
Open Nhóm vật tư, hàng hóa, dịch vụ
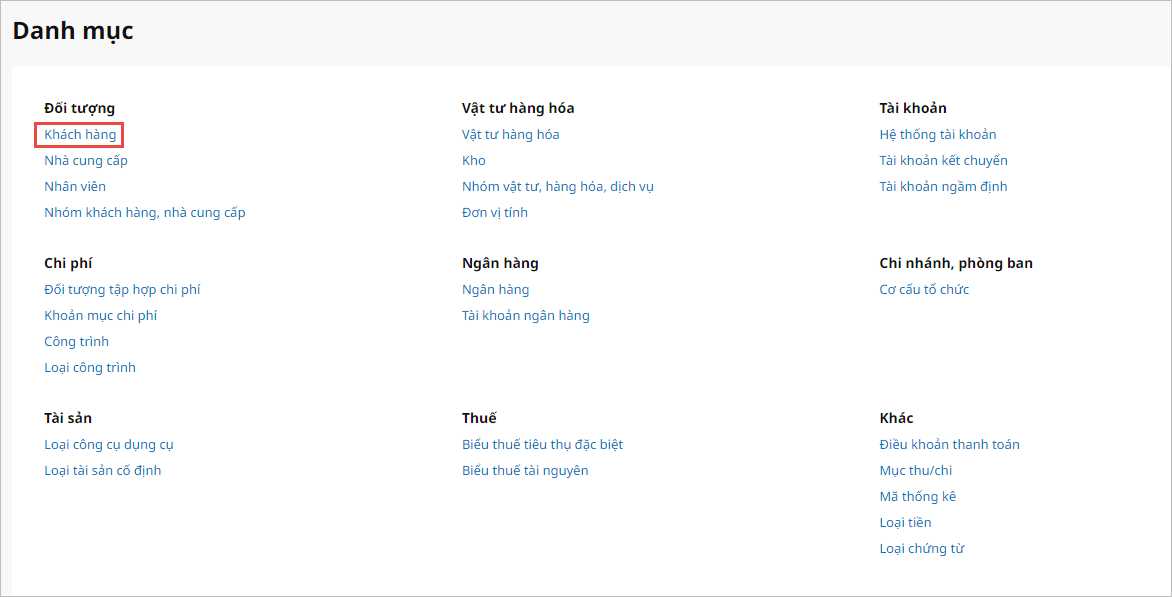coord(558,186)
